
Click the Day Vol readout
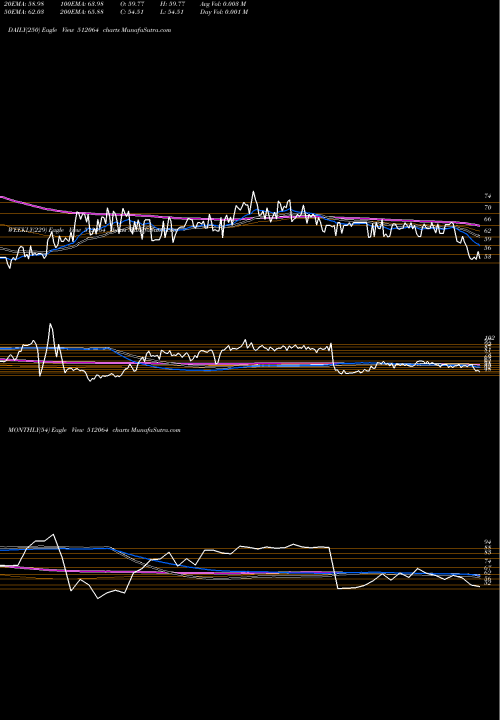pos(224,12)
